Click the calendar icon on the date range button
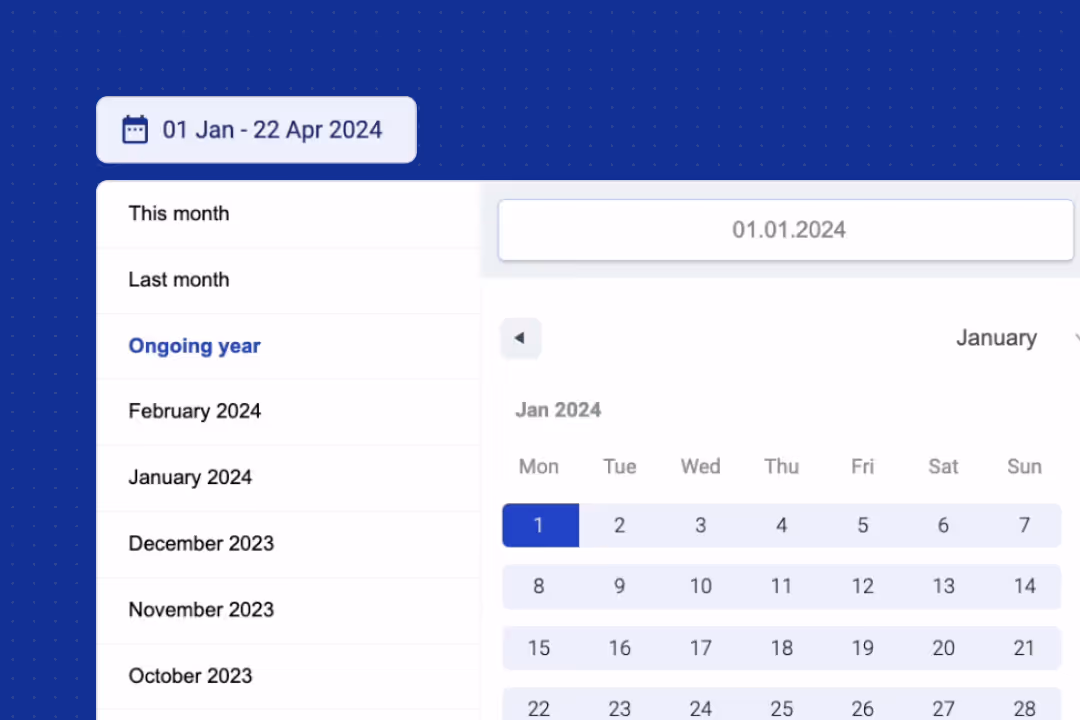Screen dimensions: 1080x720 click(135, 129)
